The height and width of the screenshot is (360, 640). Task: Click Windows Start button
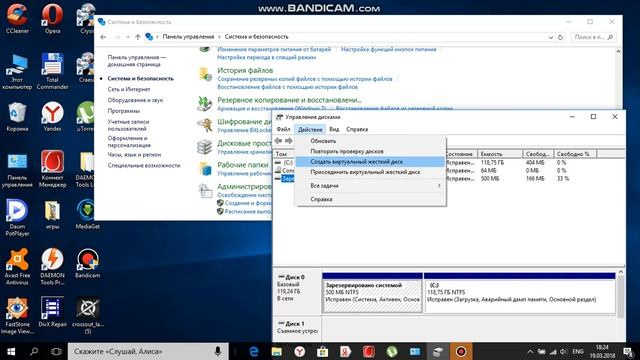point(11,351)
